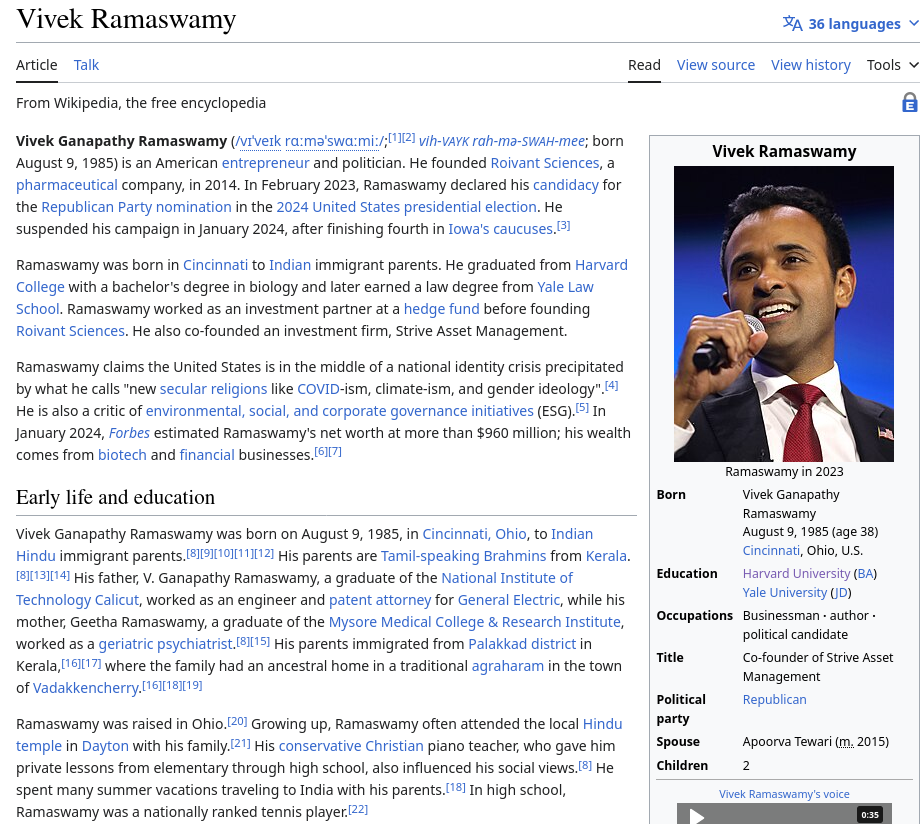923x824 pixels.
Task: Select the Article tab
Action: (36, 65)
